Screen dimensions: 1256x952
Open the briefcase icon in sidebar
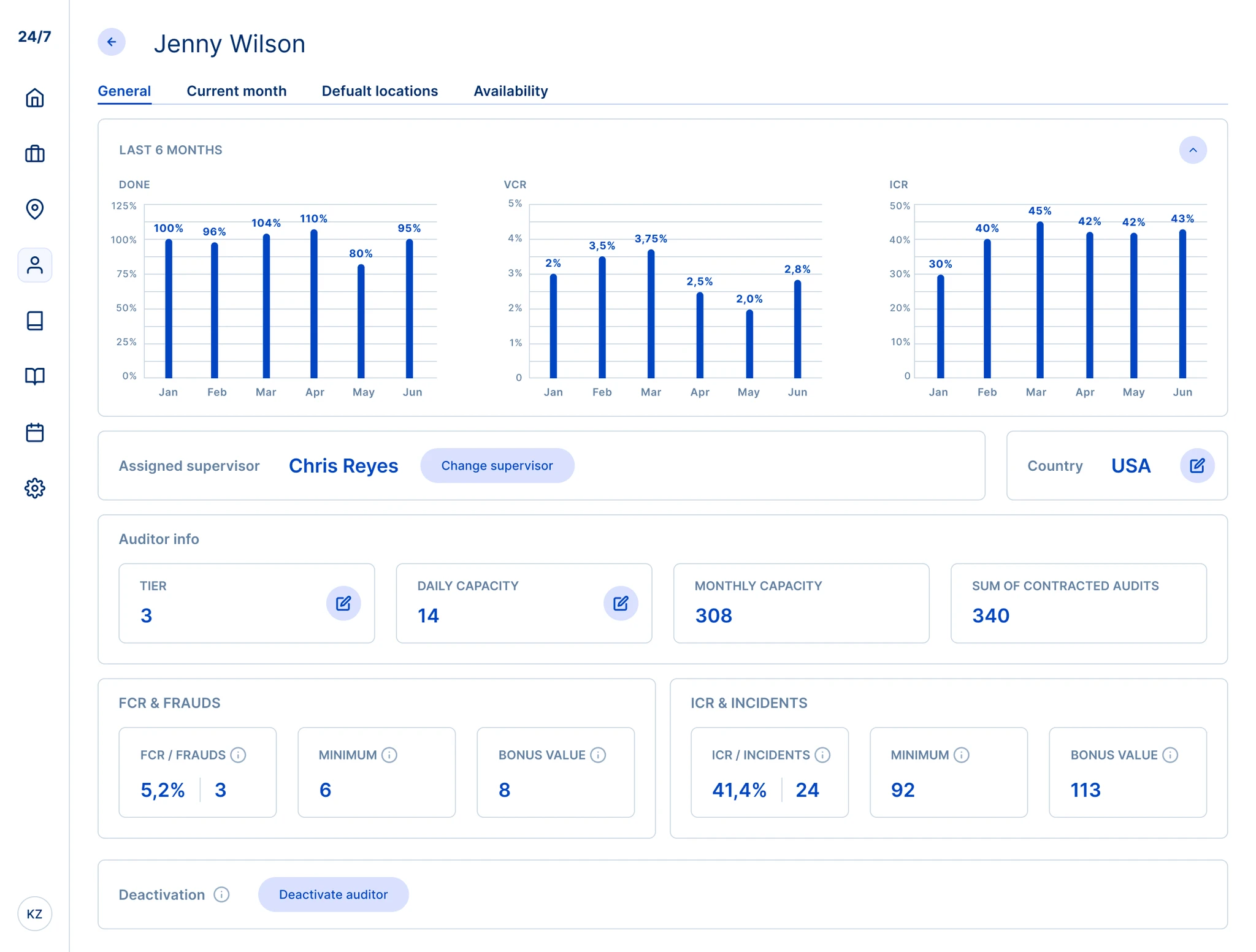click(35, 154)
